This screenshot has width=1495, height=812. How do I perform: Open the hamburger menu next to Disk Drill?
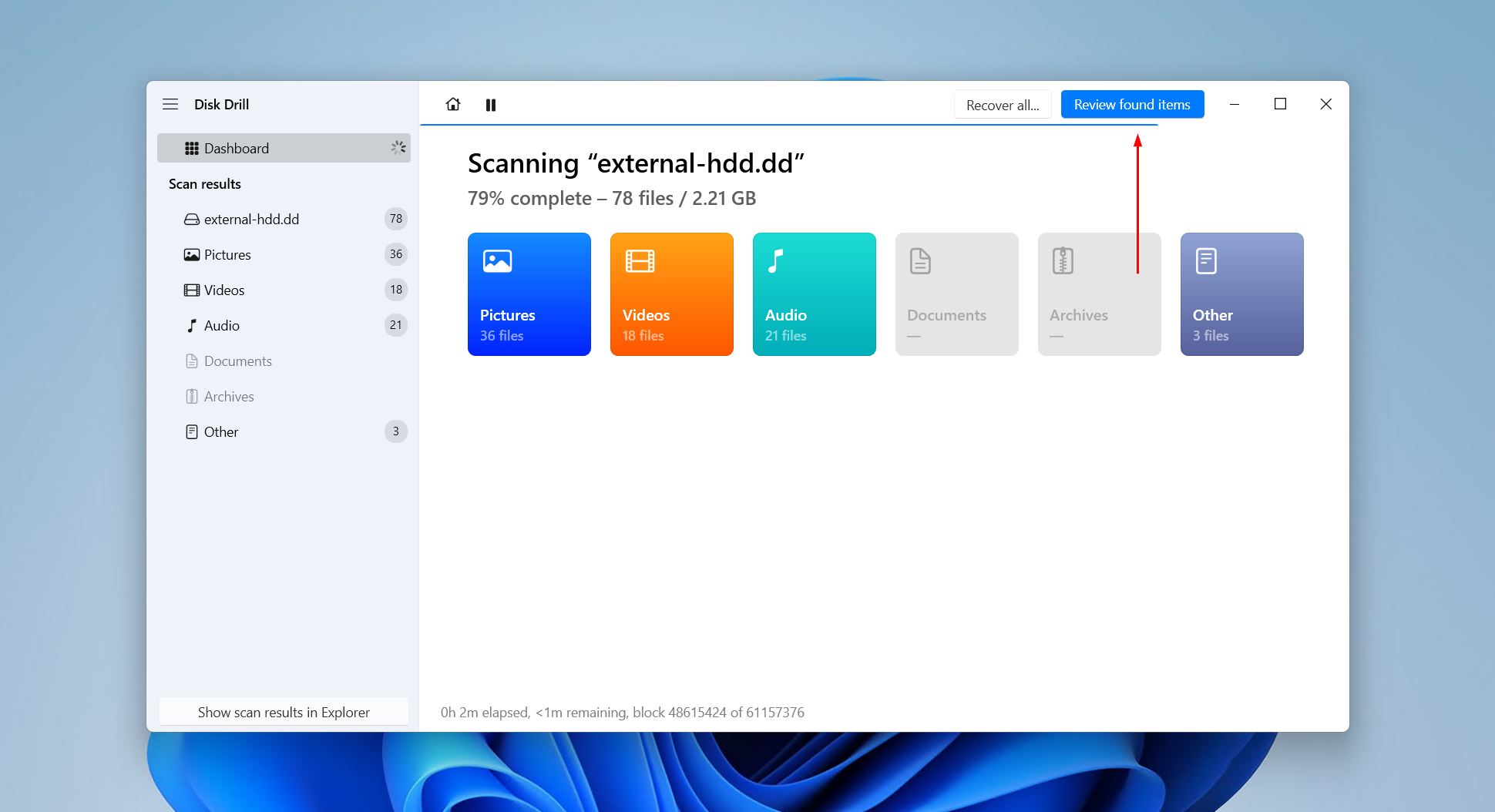point(170,104)
